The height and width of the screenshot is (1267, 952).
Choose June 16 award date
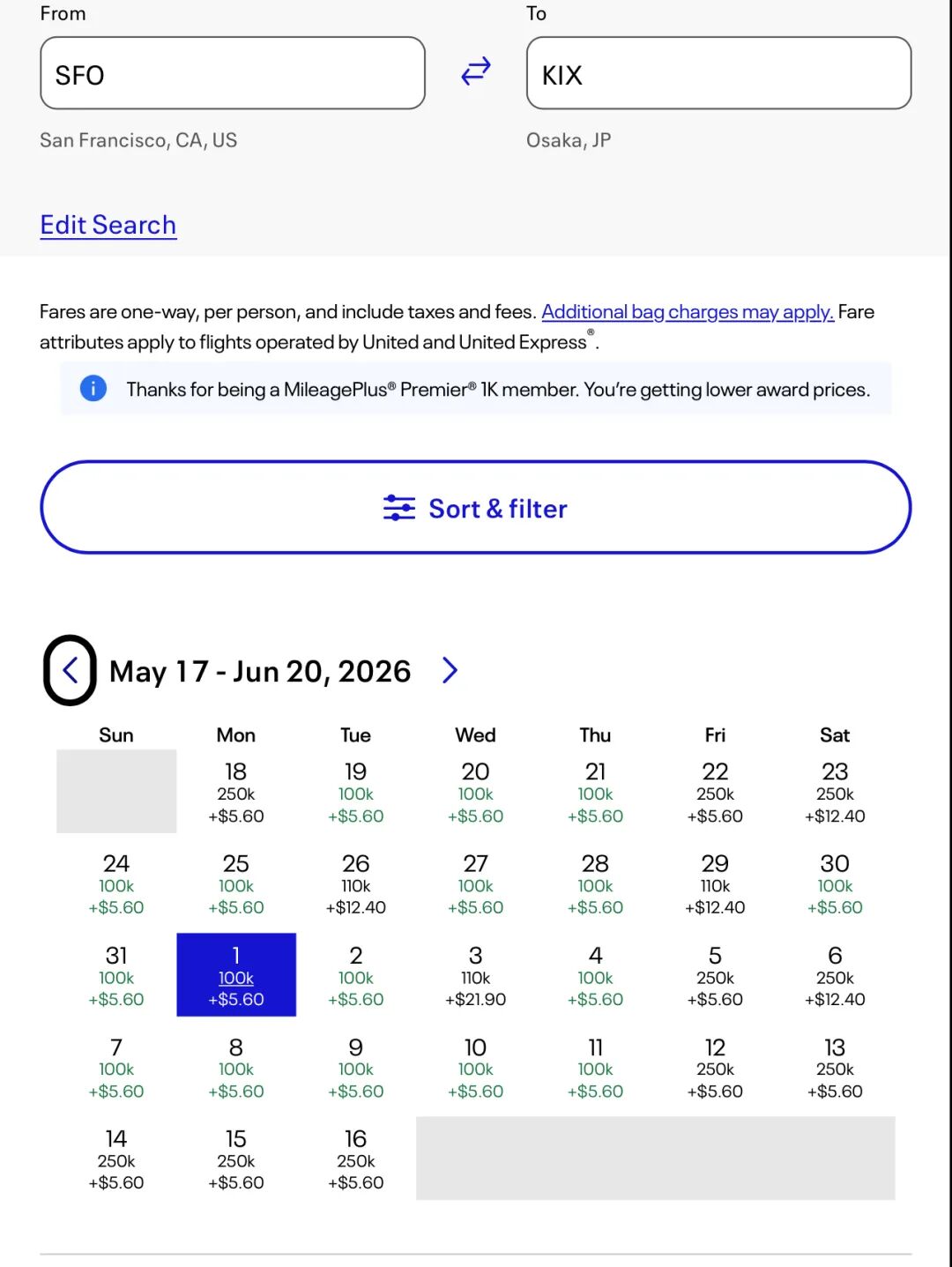(x=356, y=1159)
